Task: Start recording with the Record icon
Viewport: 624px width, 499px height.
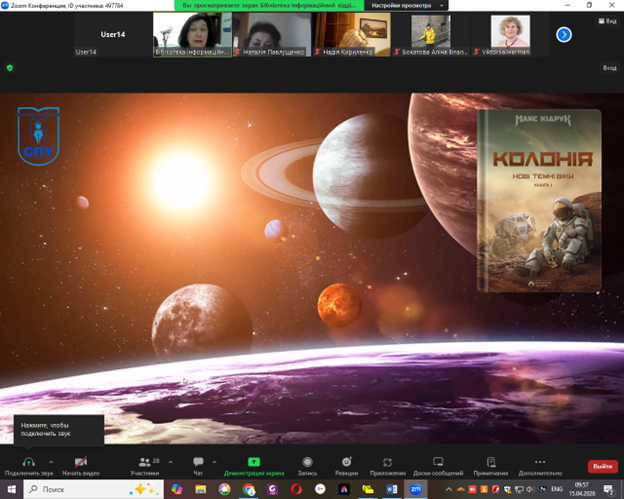Action: point(307,461)
